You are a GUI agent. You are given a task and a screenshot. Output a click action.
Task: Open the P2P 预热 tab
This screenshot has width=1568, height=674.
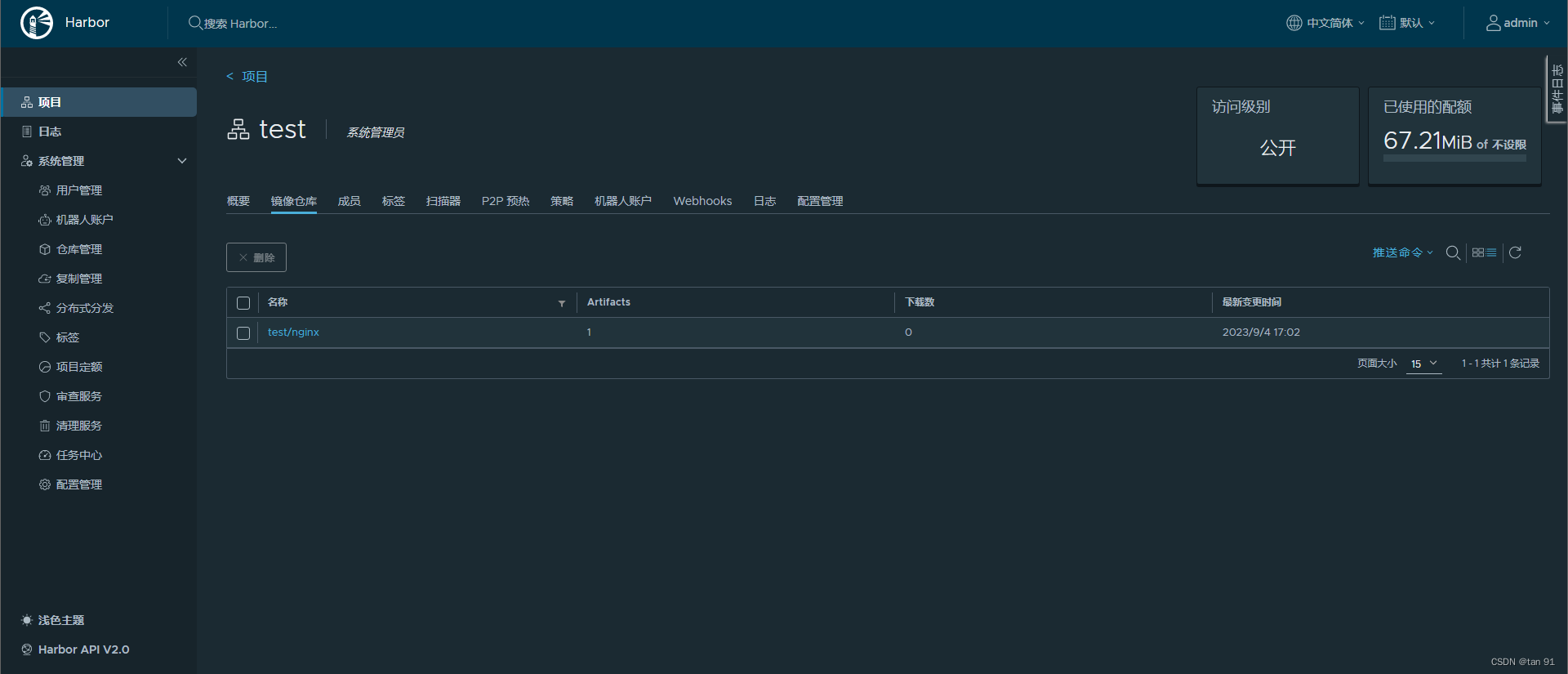point(506,201)
